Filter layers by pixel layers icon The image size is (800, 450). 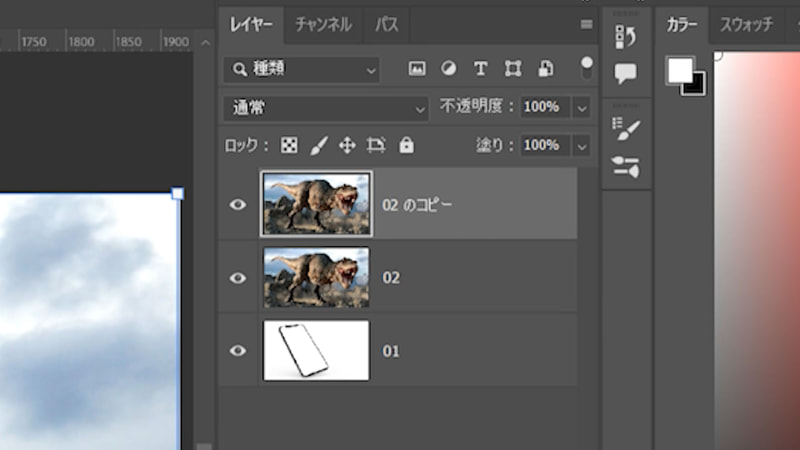tap(417, 68)
